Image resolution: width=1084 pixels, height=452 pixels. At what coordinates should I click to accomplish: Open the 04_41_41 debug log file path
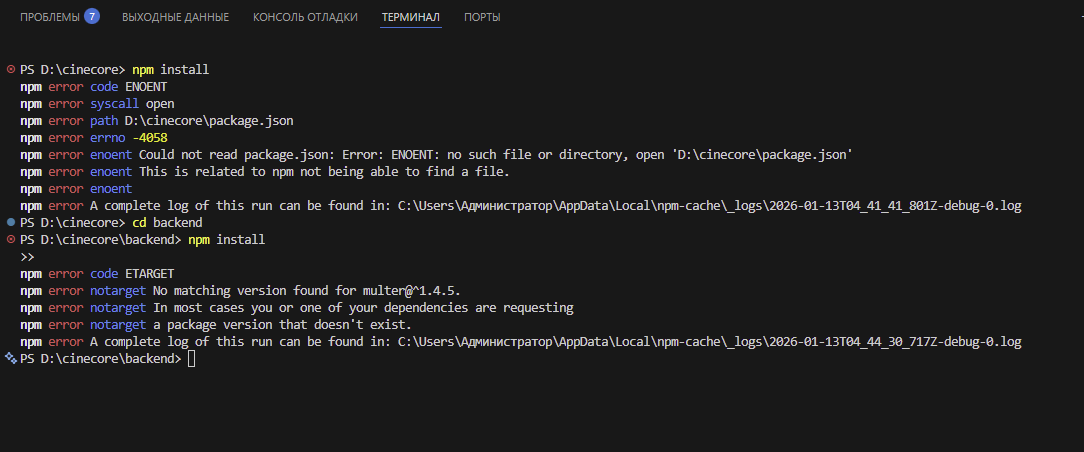click(709, 205)
